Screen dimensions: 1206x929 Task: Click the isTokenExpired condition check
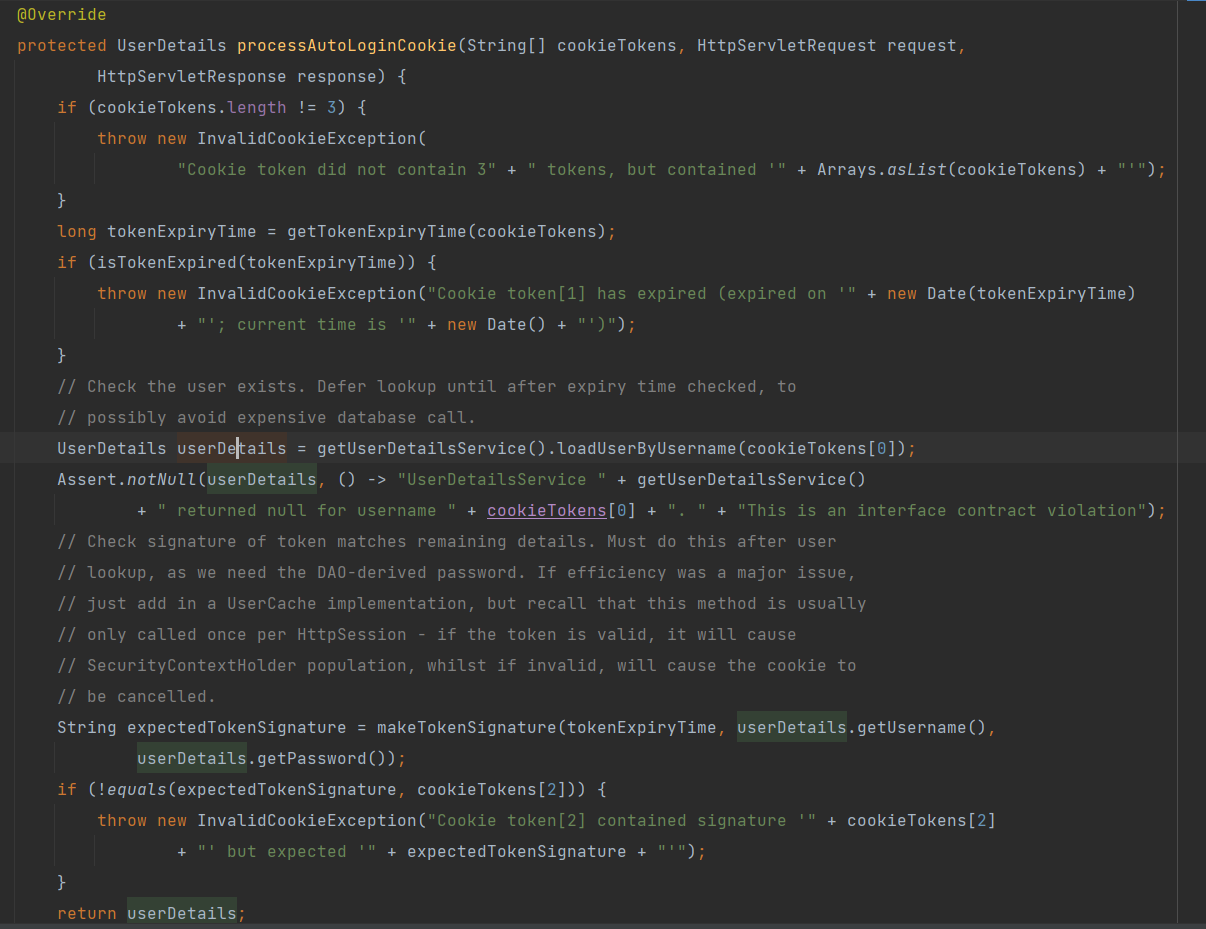click(156, 262)
